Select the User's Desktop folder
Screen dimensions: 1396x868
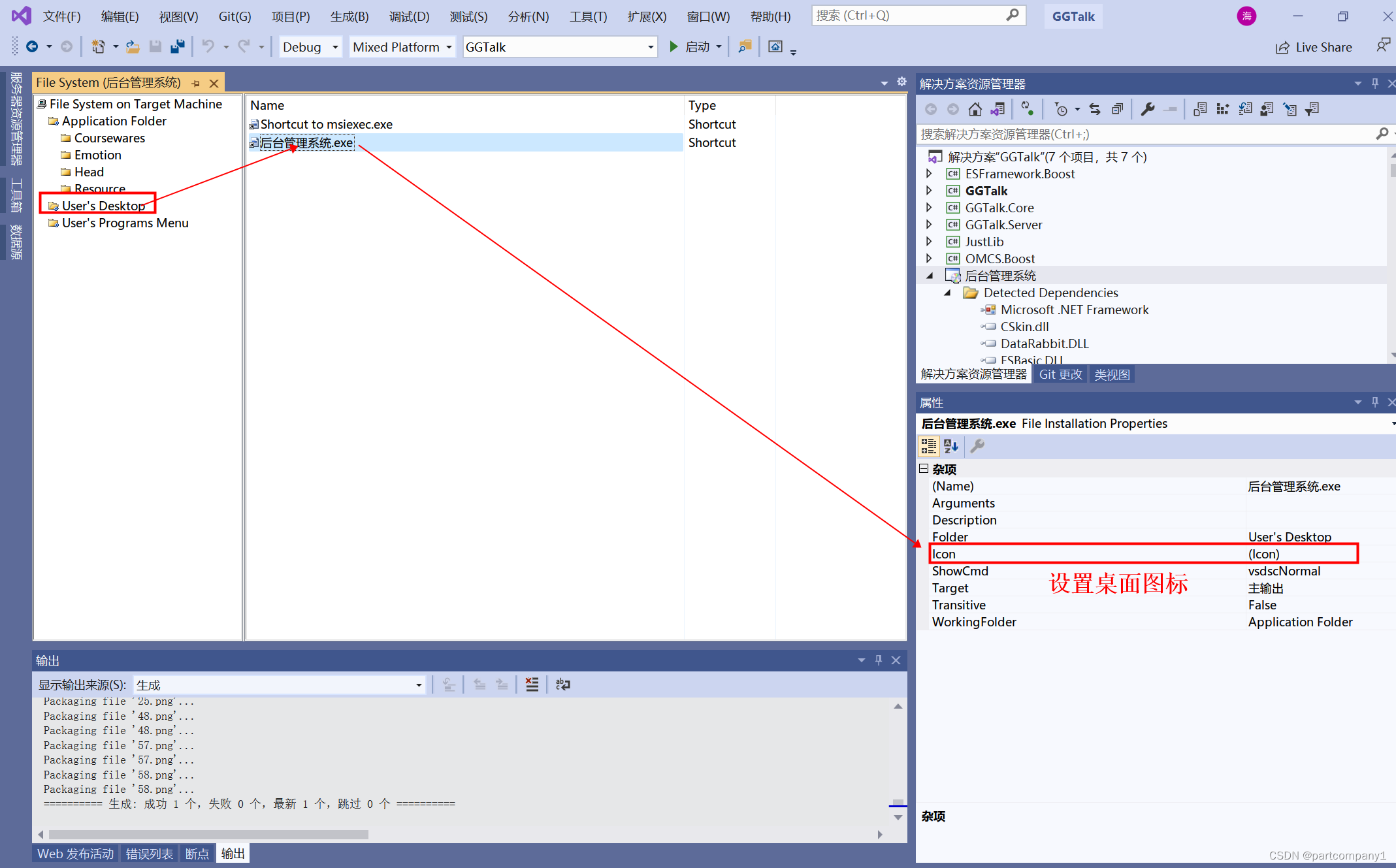point(103,206)
